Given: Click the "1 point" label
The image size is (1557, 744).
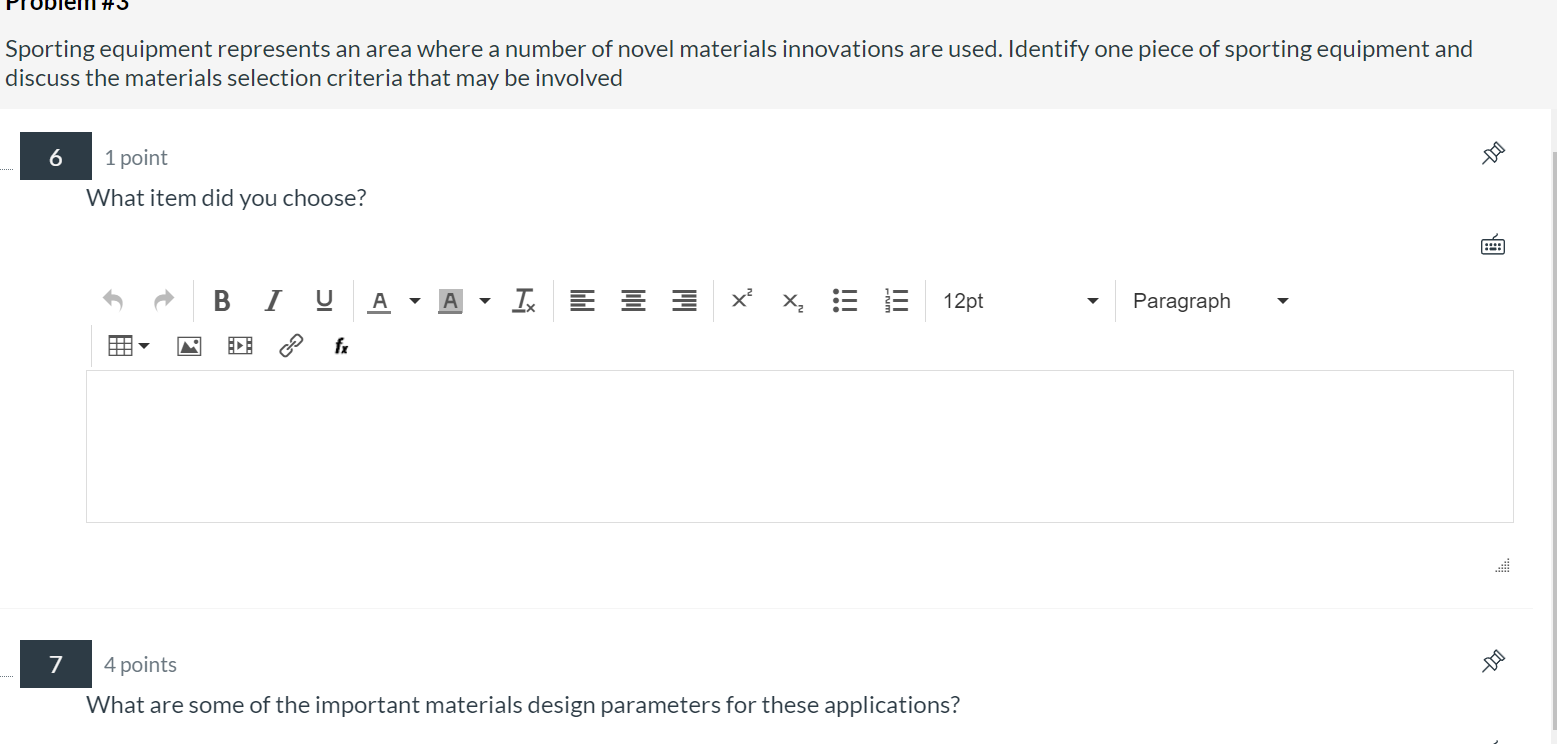Looking at the screenshot, I should click(136, 158).
